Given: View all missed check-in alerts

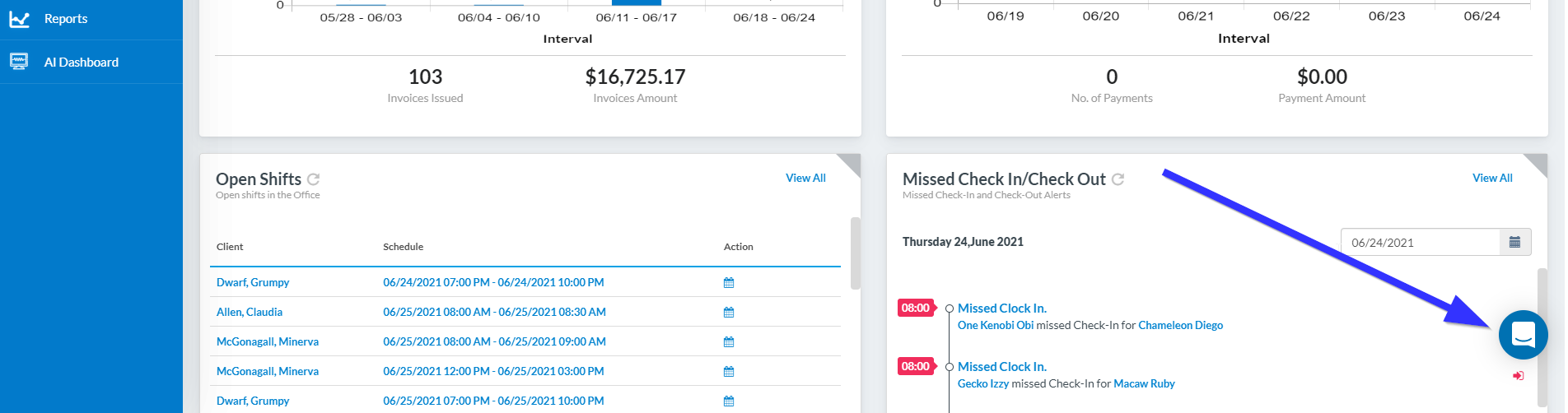Looking at the screenshot, I should click(x=1492, y=178).
